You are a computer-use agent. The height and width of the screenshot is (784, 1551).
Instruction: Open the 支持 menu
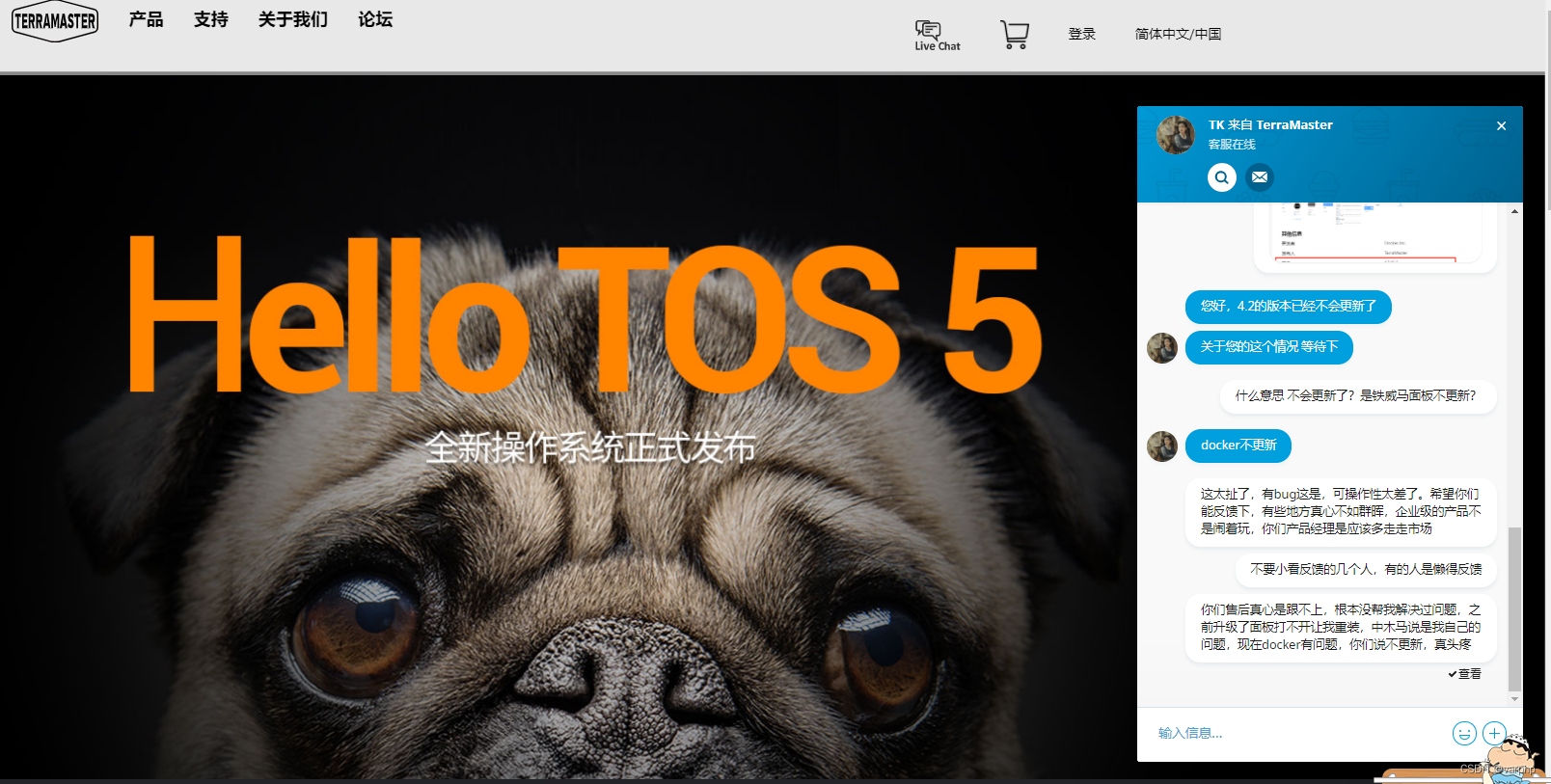210,19
